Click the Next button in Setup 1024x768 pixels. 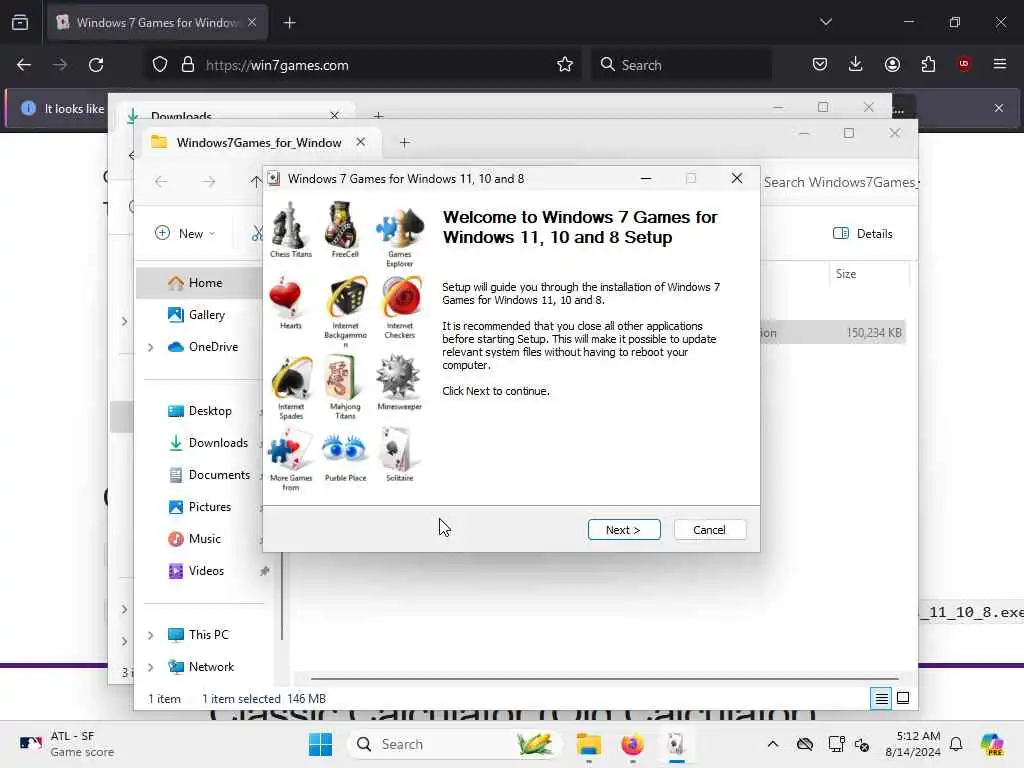624,530
